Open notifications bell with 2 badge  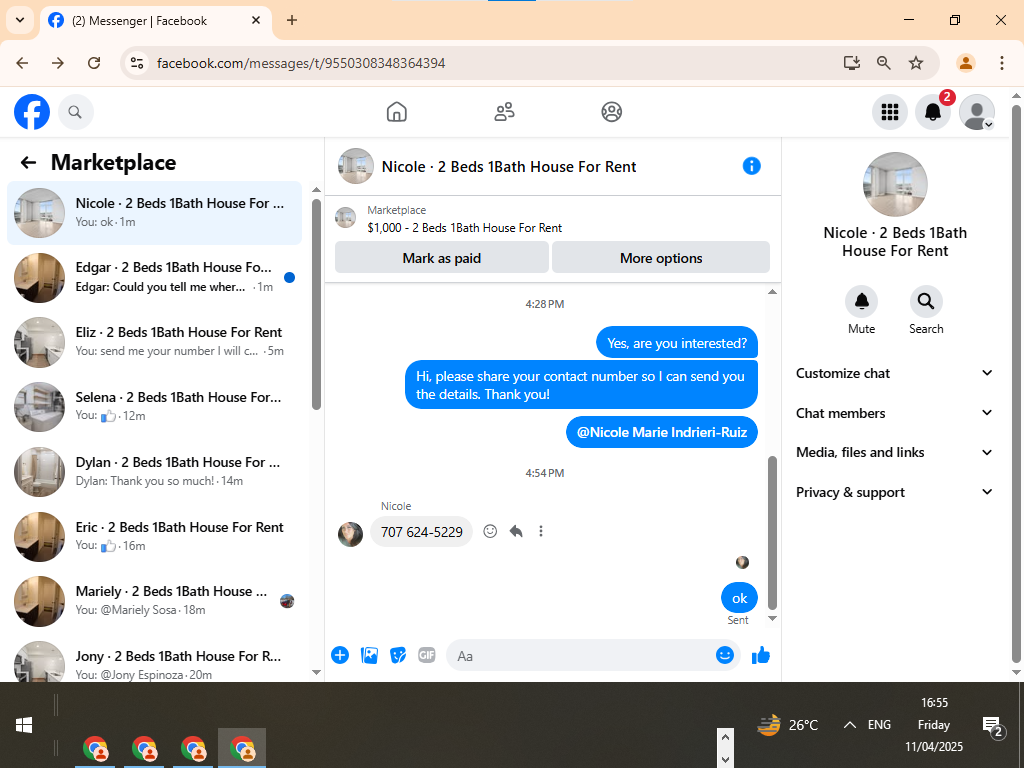tap(933, 112)
